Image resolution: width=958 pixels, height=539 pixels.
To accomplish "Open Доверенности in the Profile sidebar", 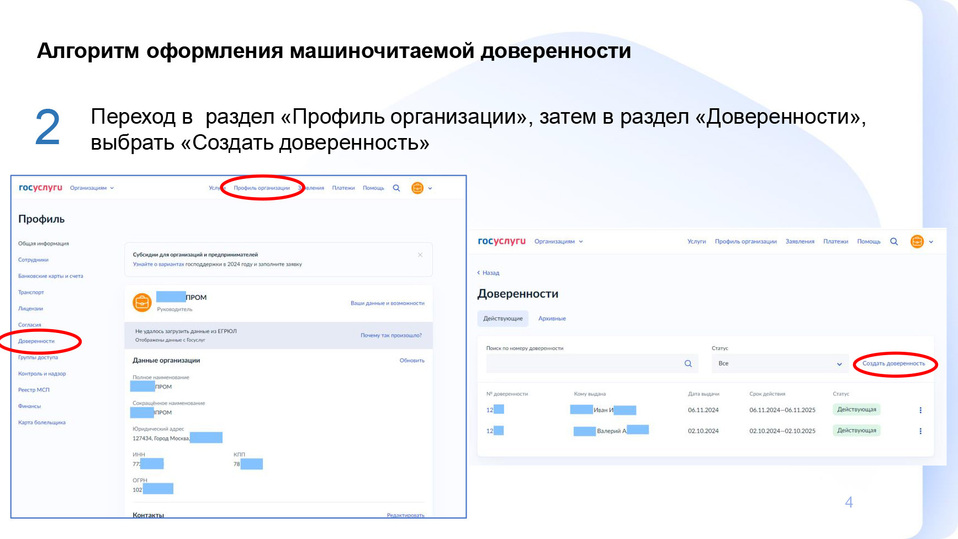I will (x=37, y=341).
